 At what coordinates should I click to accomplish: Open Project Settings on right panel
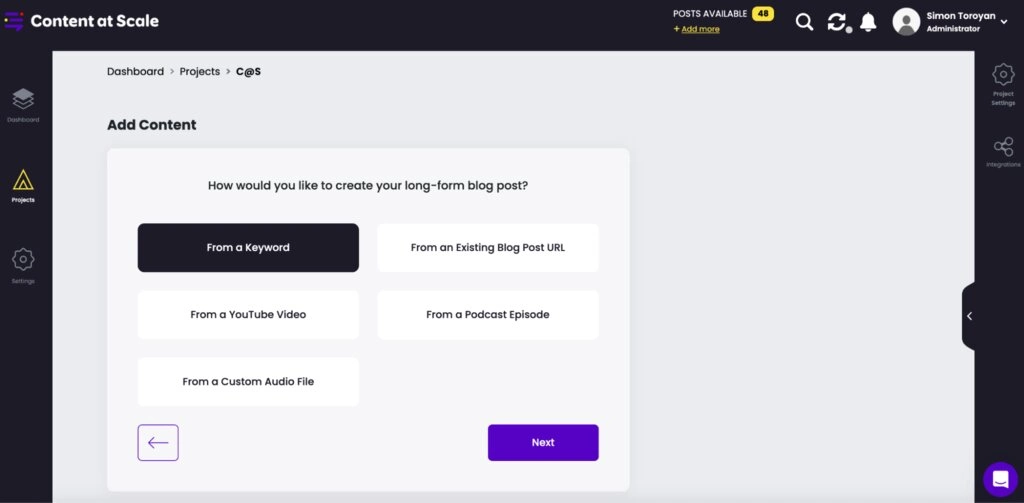tap(1003, 82)
